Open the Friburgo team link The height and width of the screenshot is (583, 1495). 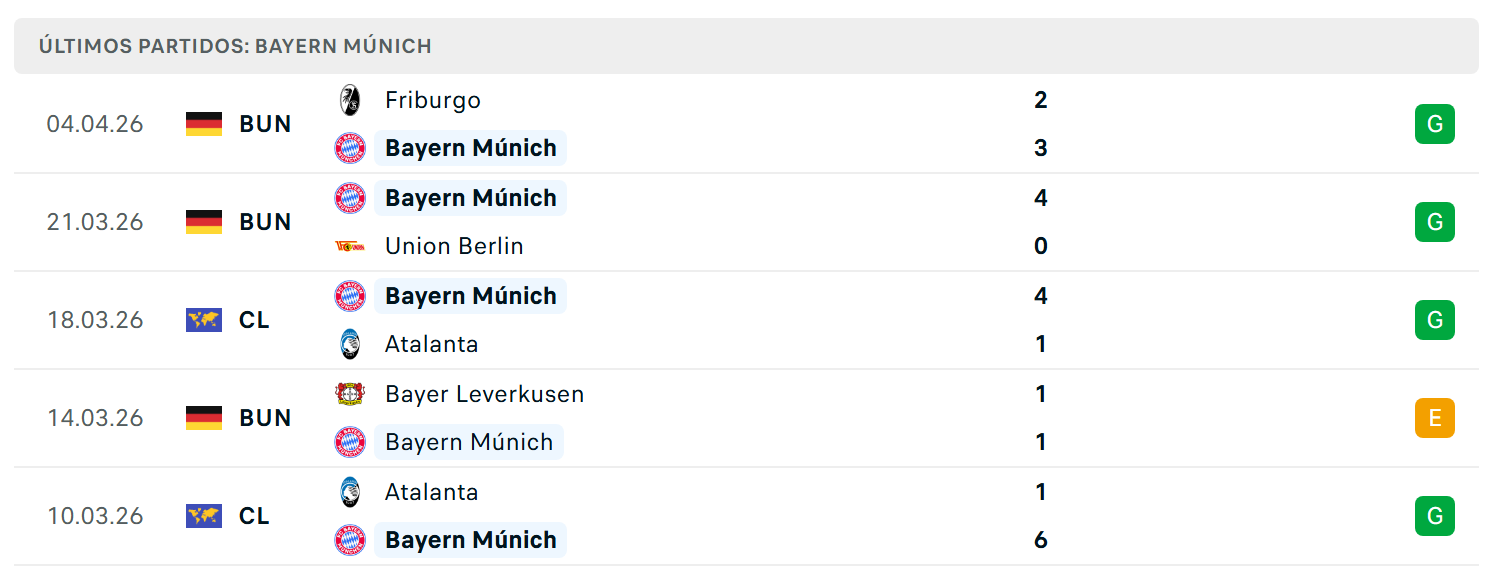(x=433, y=100)
